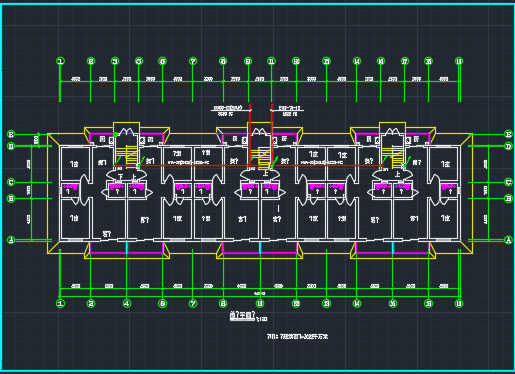Click the note text line under the title
Viewport: 515px width, 374px height.
tap(298, 336)
